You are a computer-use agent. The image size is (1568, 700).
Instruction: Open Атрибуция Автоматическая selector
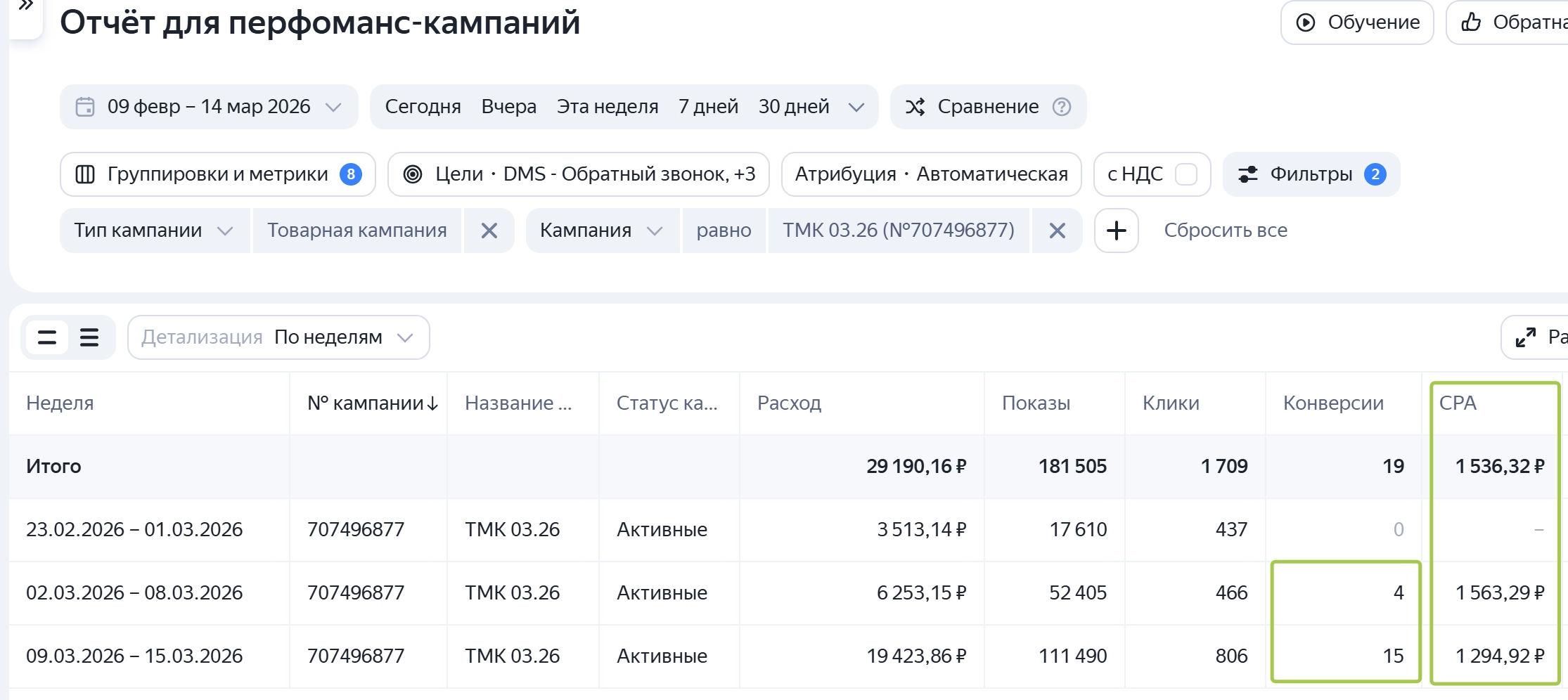[932, 174]
